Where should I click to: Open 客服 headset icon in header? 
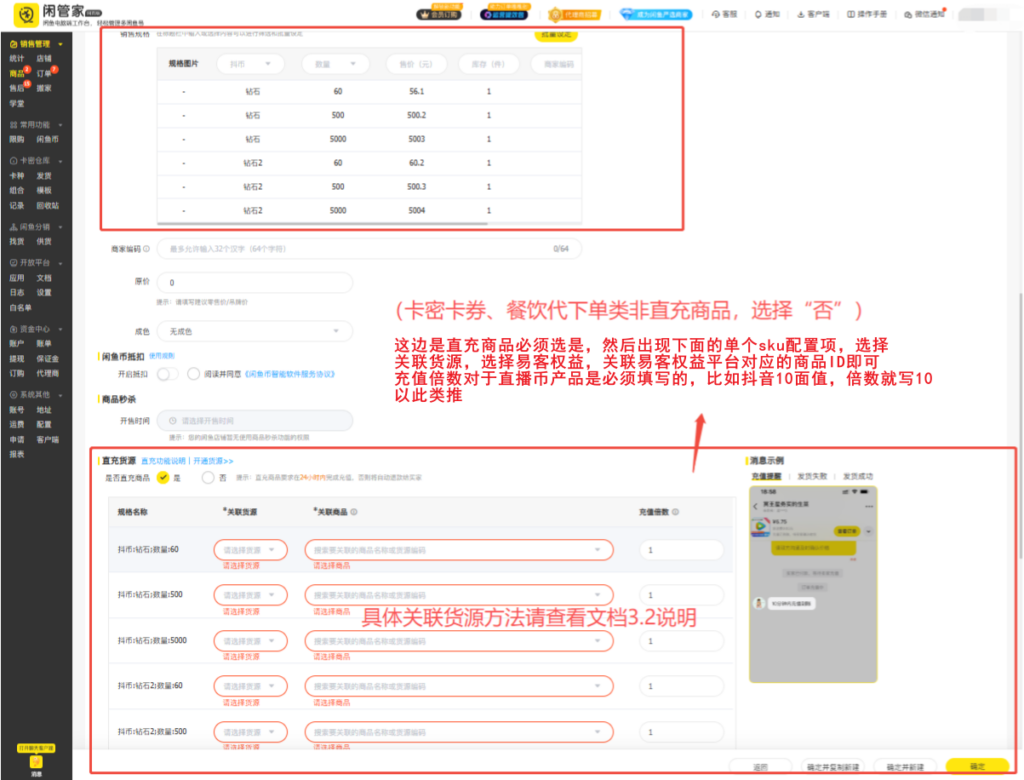[x=716, y=14]
